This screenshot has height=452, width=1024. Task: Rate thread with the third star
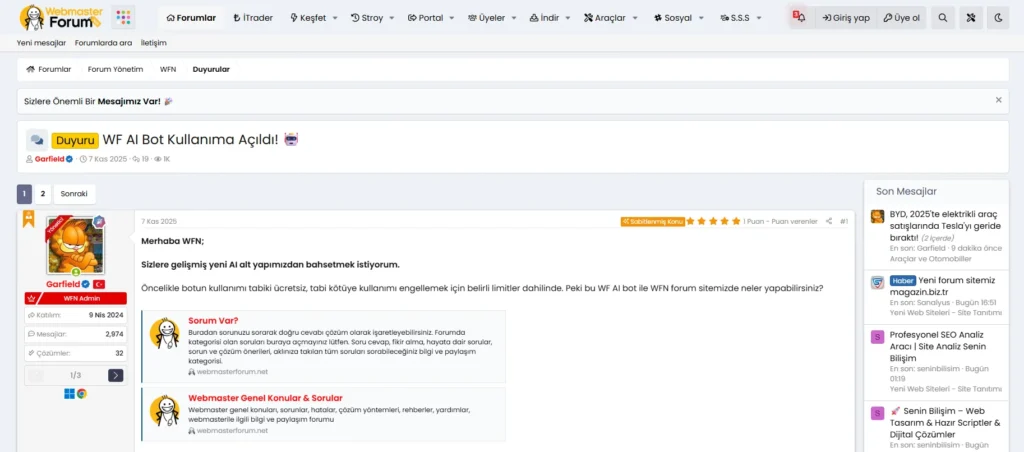(x=714, y=221)
